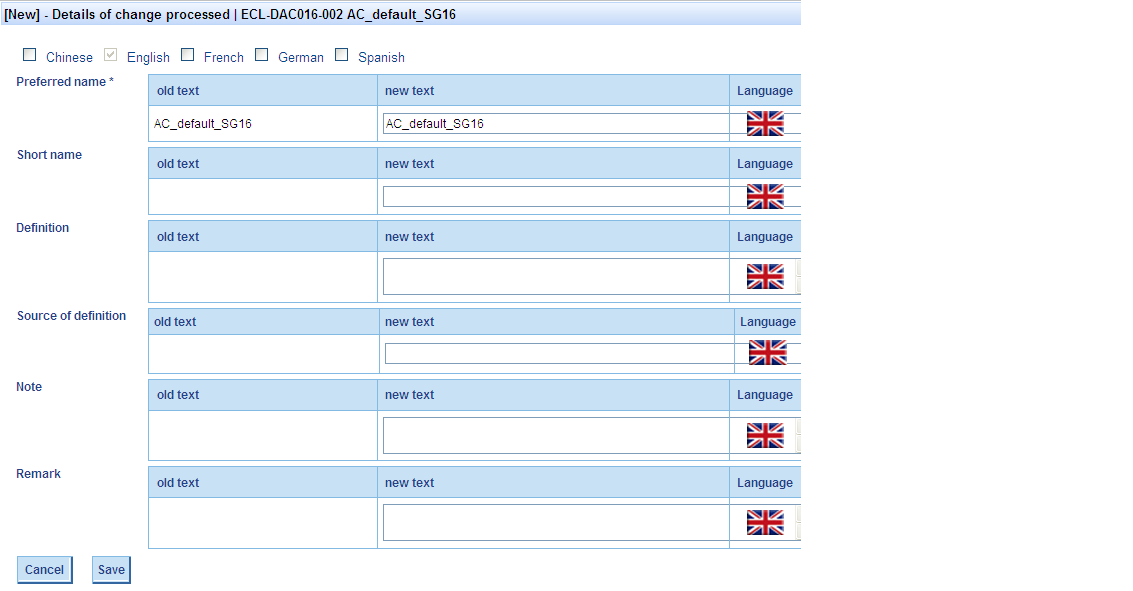Click the UK flag in Preferred name row
The image size is (1133, 591).
(765, 124)
